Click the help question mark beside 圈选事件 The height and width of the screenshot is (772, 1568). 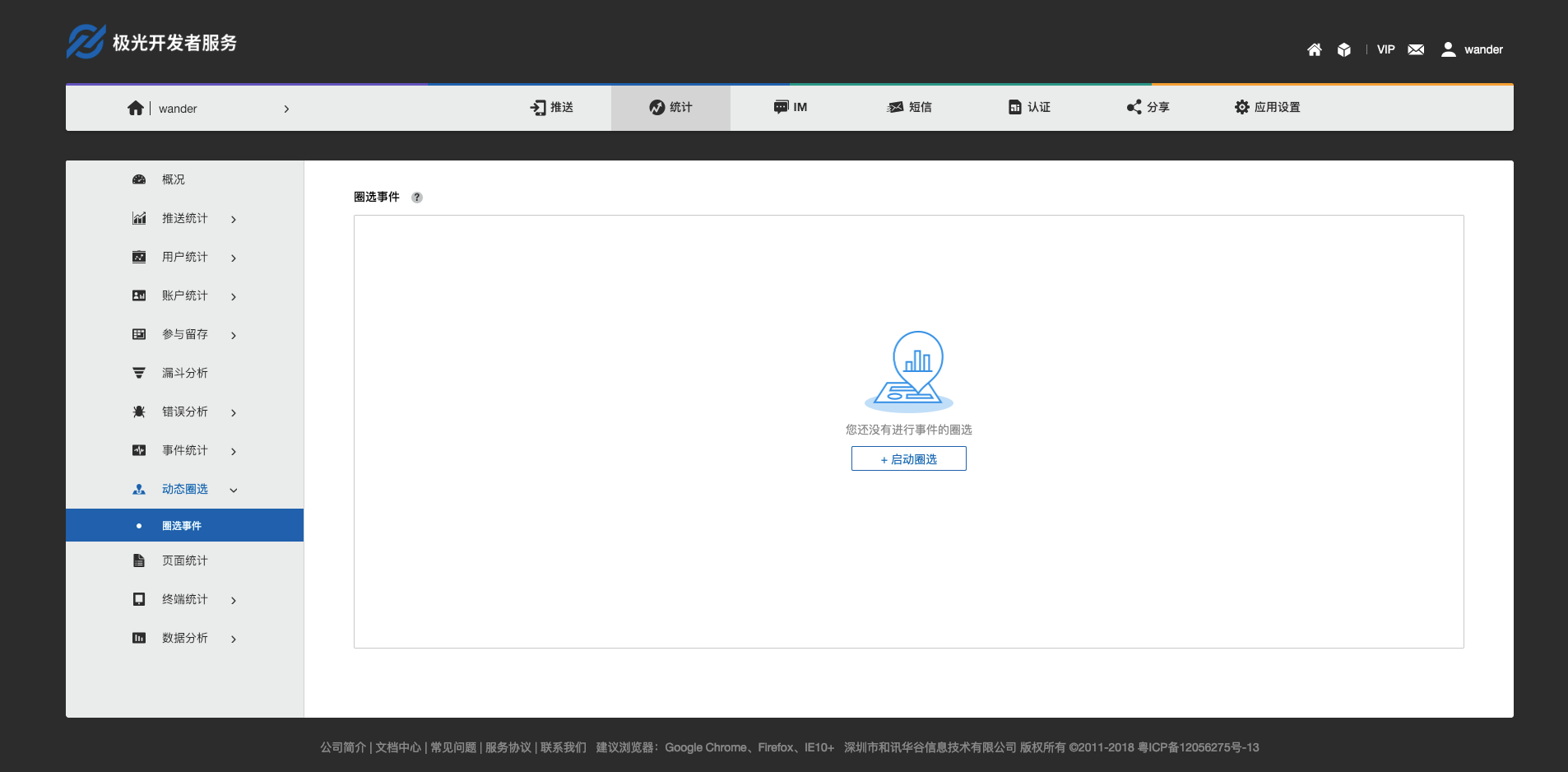pos(417,198)
